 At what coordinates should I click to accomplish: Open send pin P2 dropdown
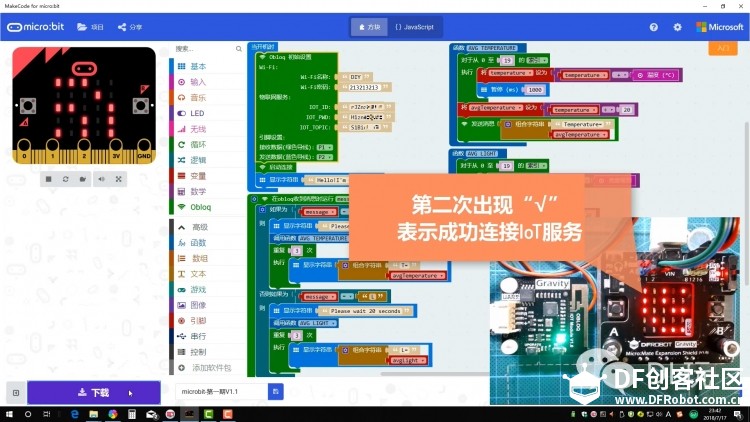click(324, 157)
